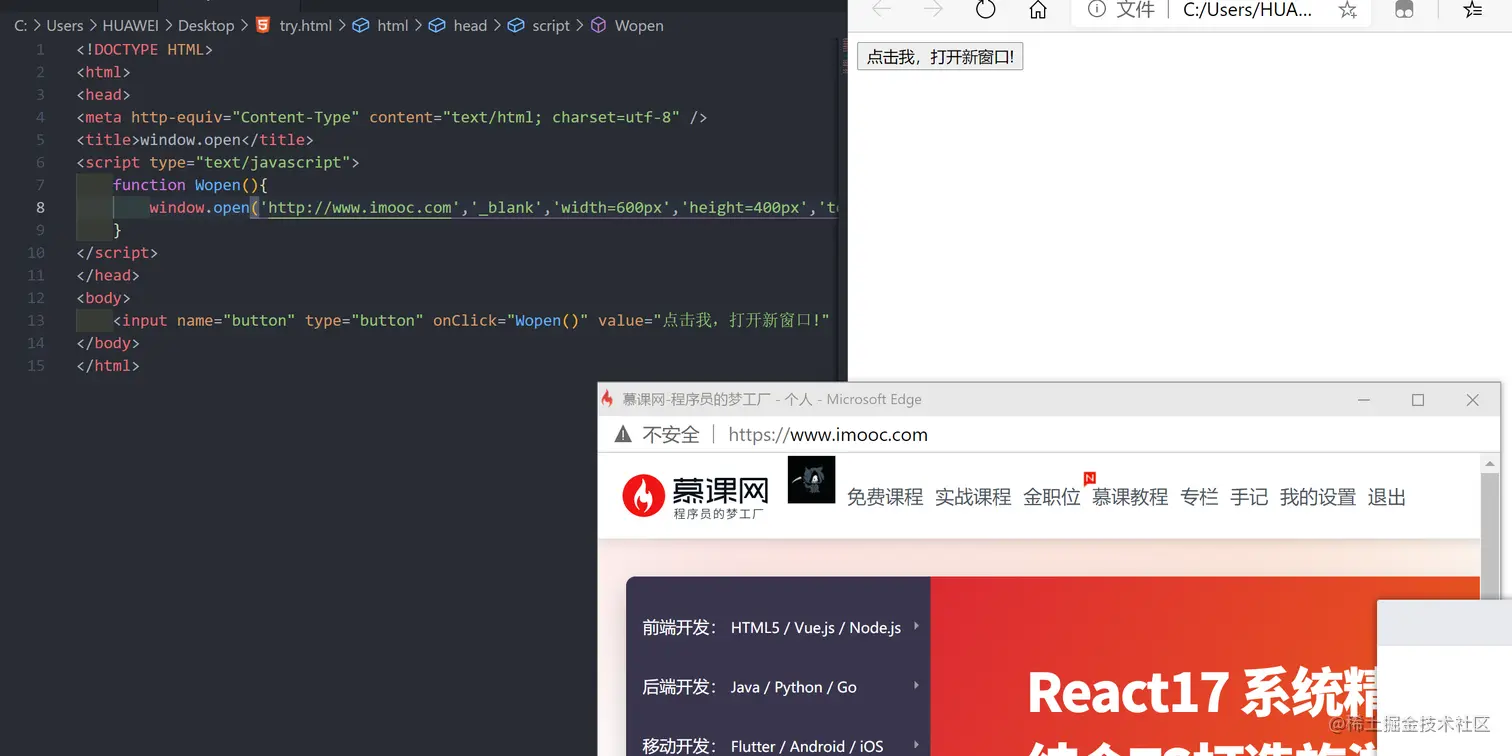Click the browser back arrow

point(881,9)
